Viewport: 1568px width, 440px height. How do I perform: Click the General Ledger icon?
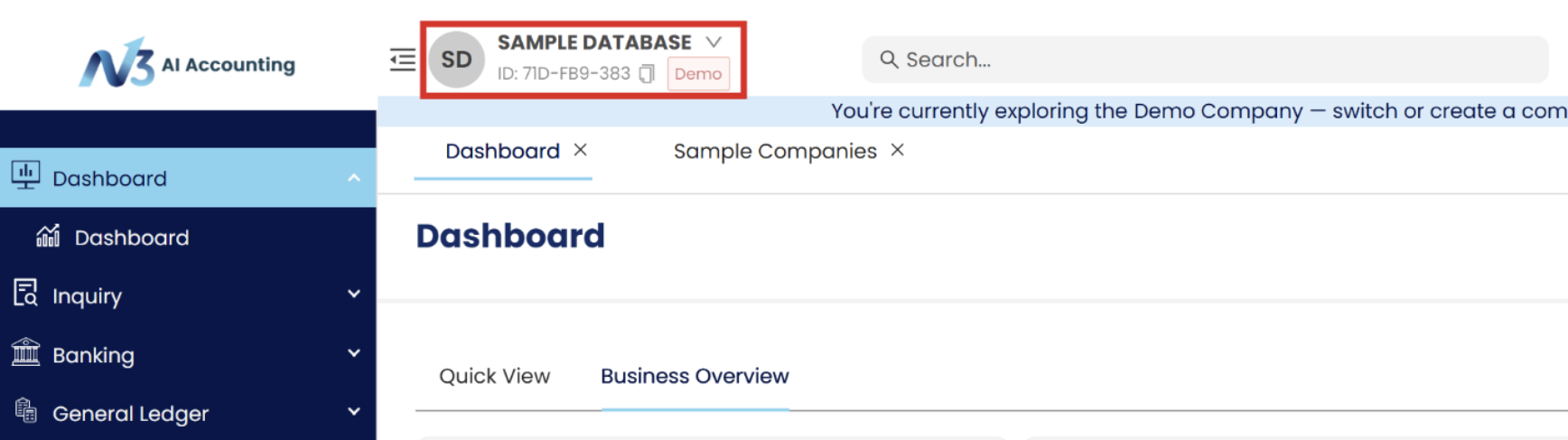point(25,411)
